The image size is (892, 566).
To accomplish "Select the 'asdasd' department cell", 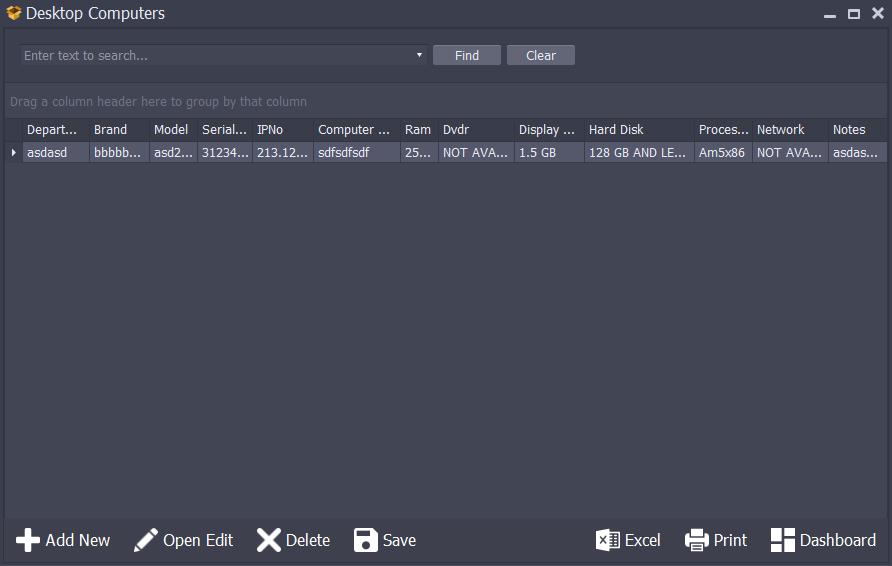I will tap(56, 152).
